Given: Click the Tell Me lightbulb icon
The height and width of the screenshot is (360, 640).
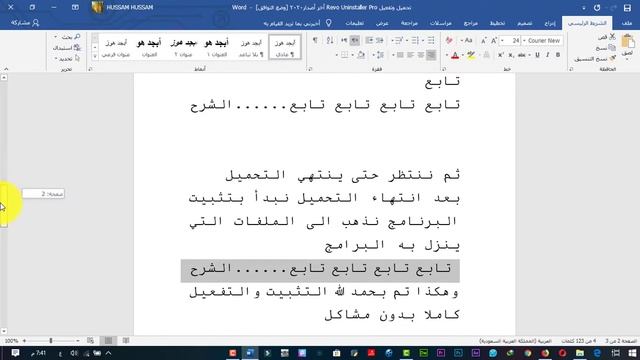Looking at the screenshot, I should (329, 23).
